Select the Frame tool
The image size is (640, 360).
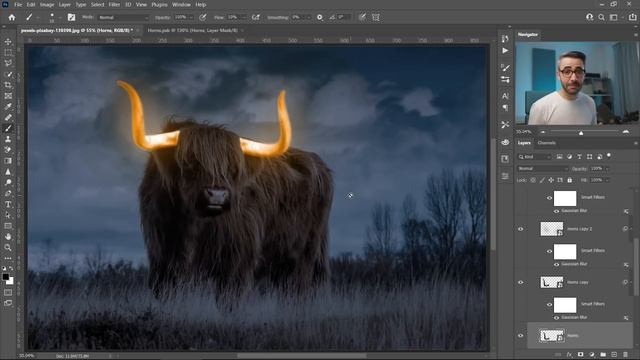[x=8, y=96]
